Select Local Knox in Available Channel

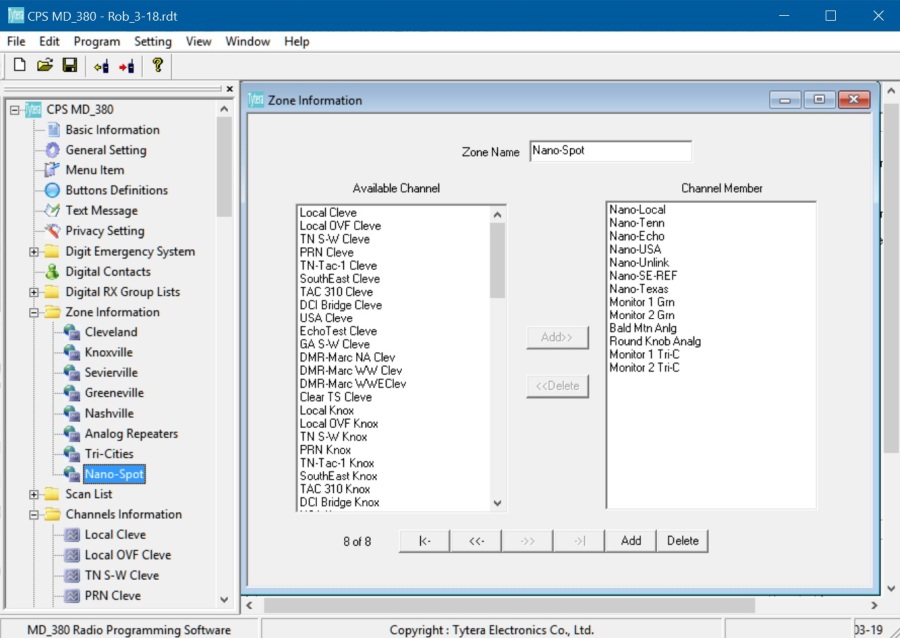327,411
